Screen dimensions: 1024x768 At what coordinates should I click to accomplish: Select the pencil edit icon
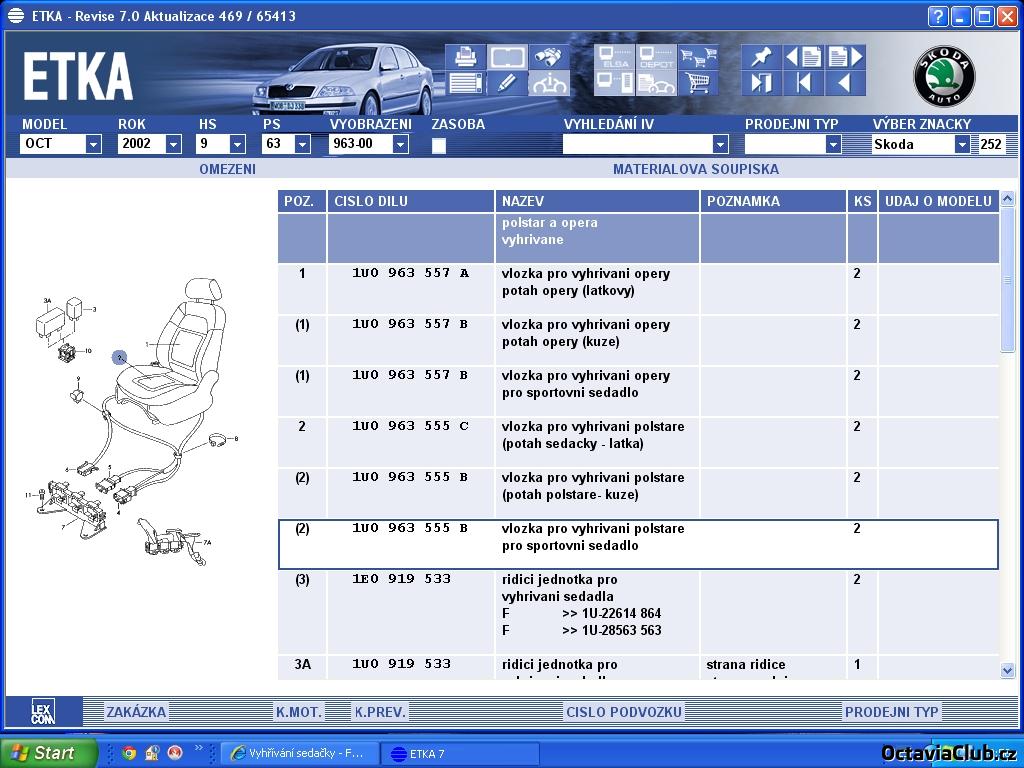pyautogui.click(x=507, y=83)
